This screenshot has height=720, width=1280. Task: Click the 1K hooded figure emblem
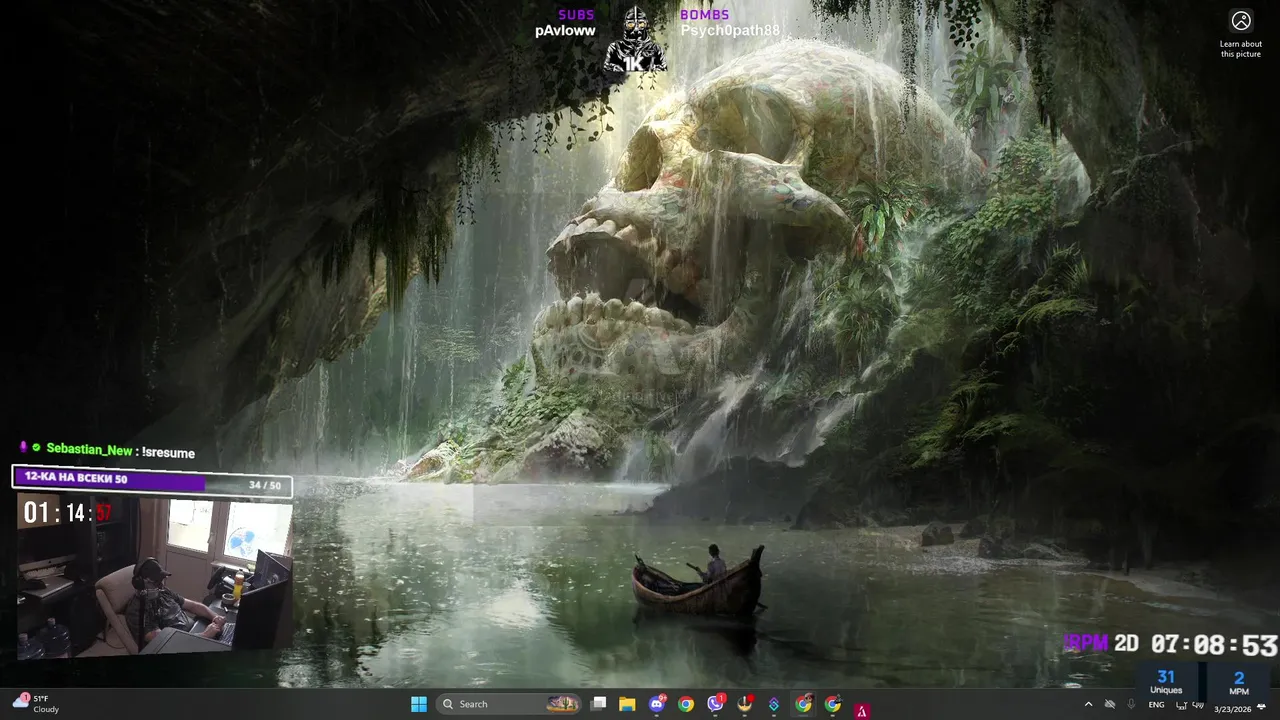coord(635,41)
